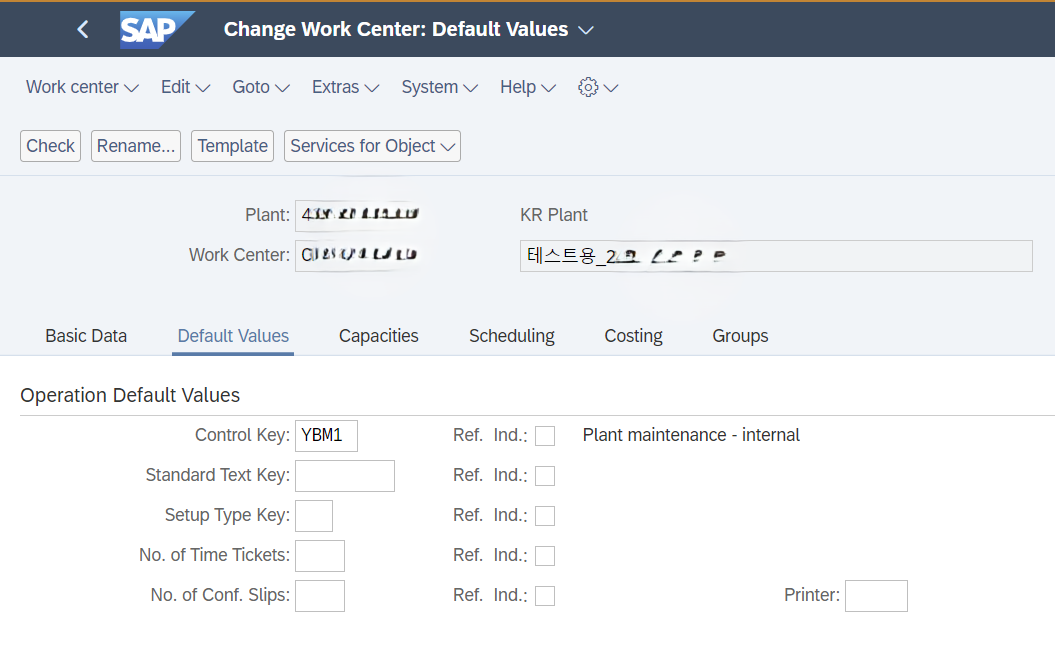Click the Printer input field
The image size is (1055, 661).
876,596
